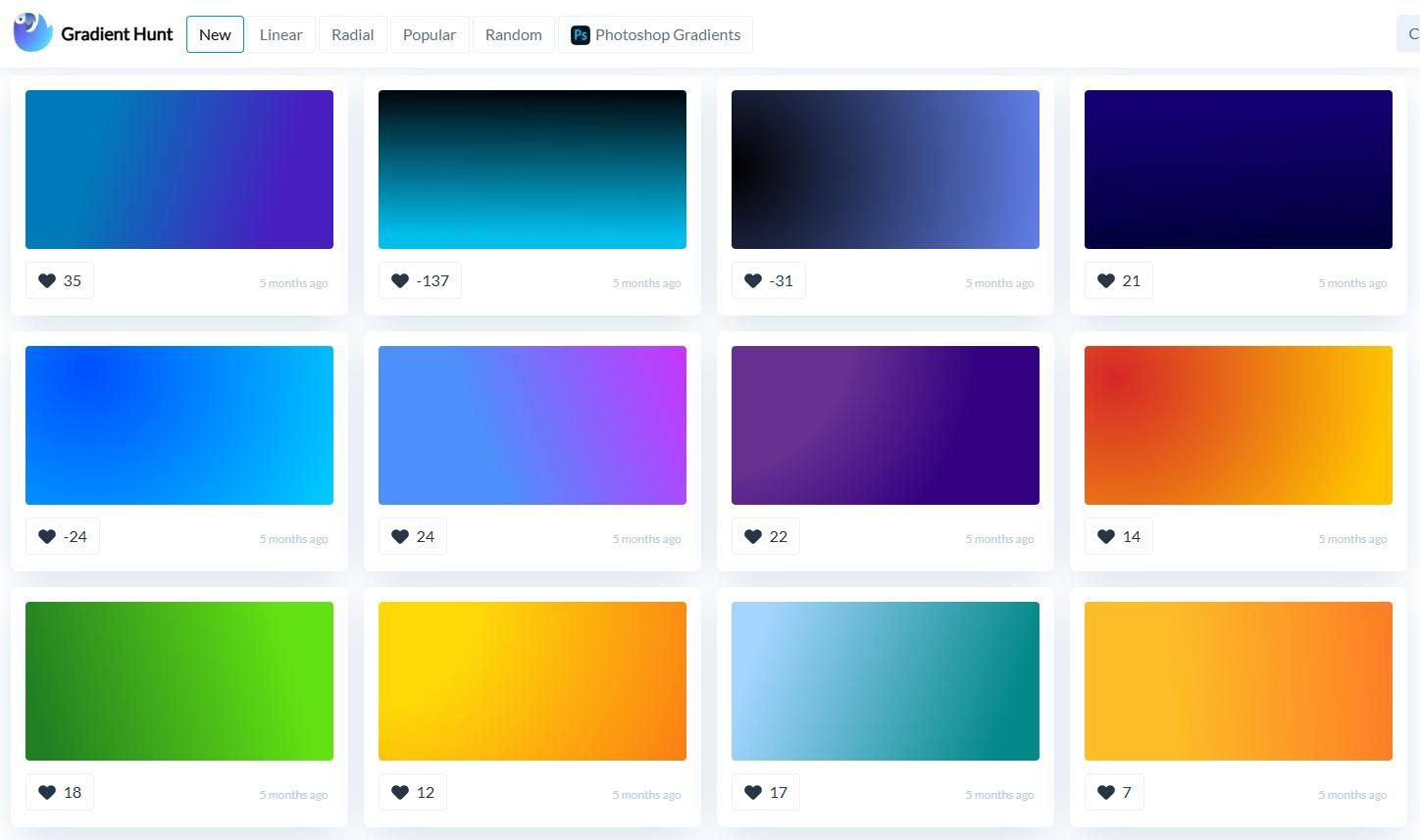Toggle like on the 22-likes violet gradient
The width and height of the screenshot is (1420, 840).
(x=753, y=537)
